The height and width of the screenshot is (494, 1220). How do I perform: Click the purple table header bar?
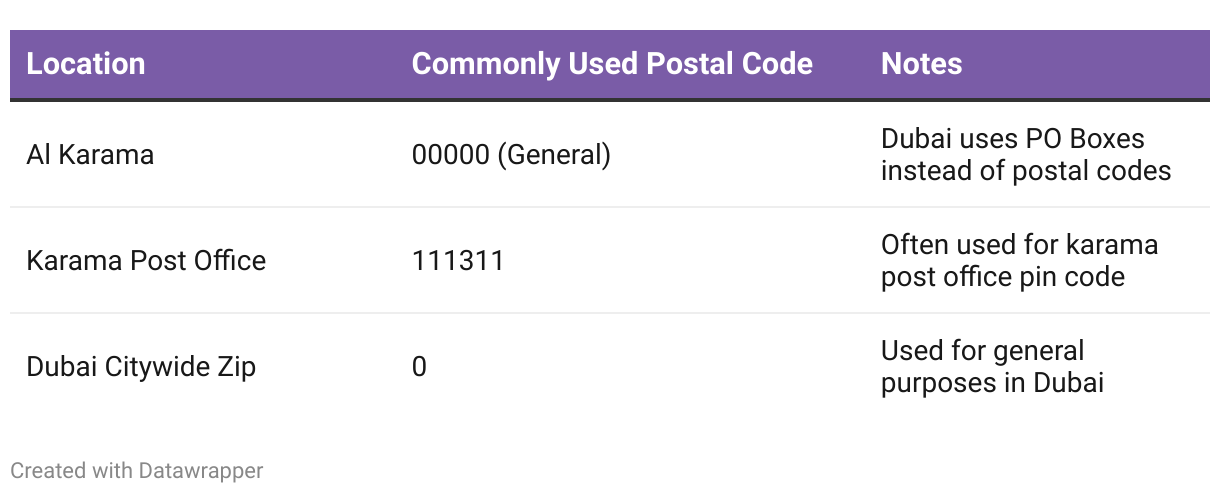coord(610,64)
